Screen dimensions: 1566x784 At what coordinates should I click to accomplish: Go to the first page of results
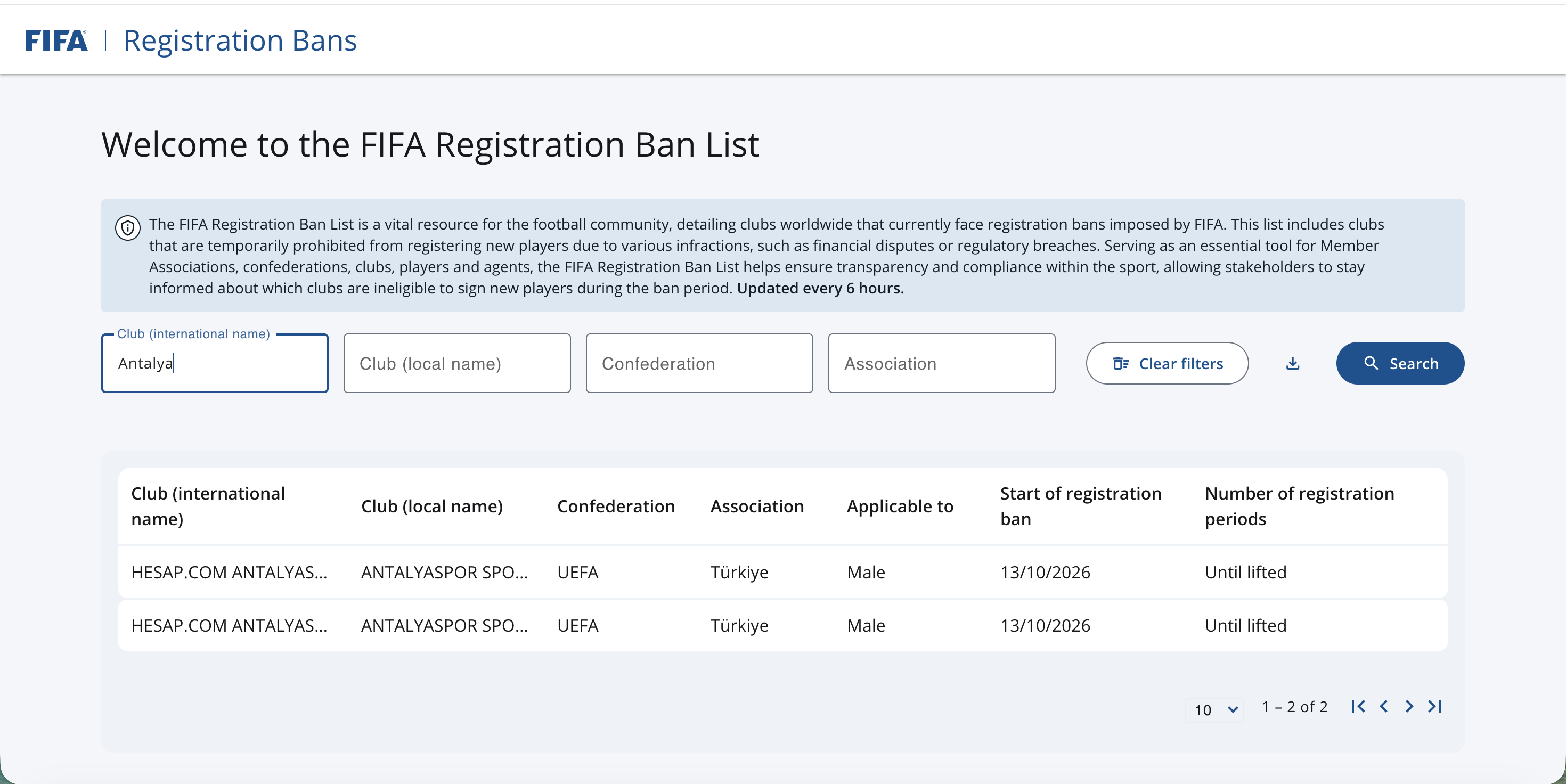tap(1358, 706)
